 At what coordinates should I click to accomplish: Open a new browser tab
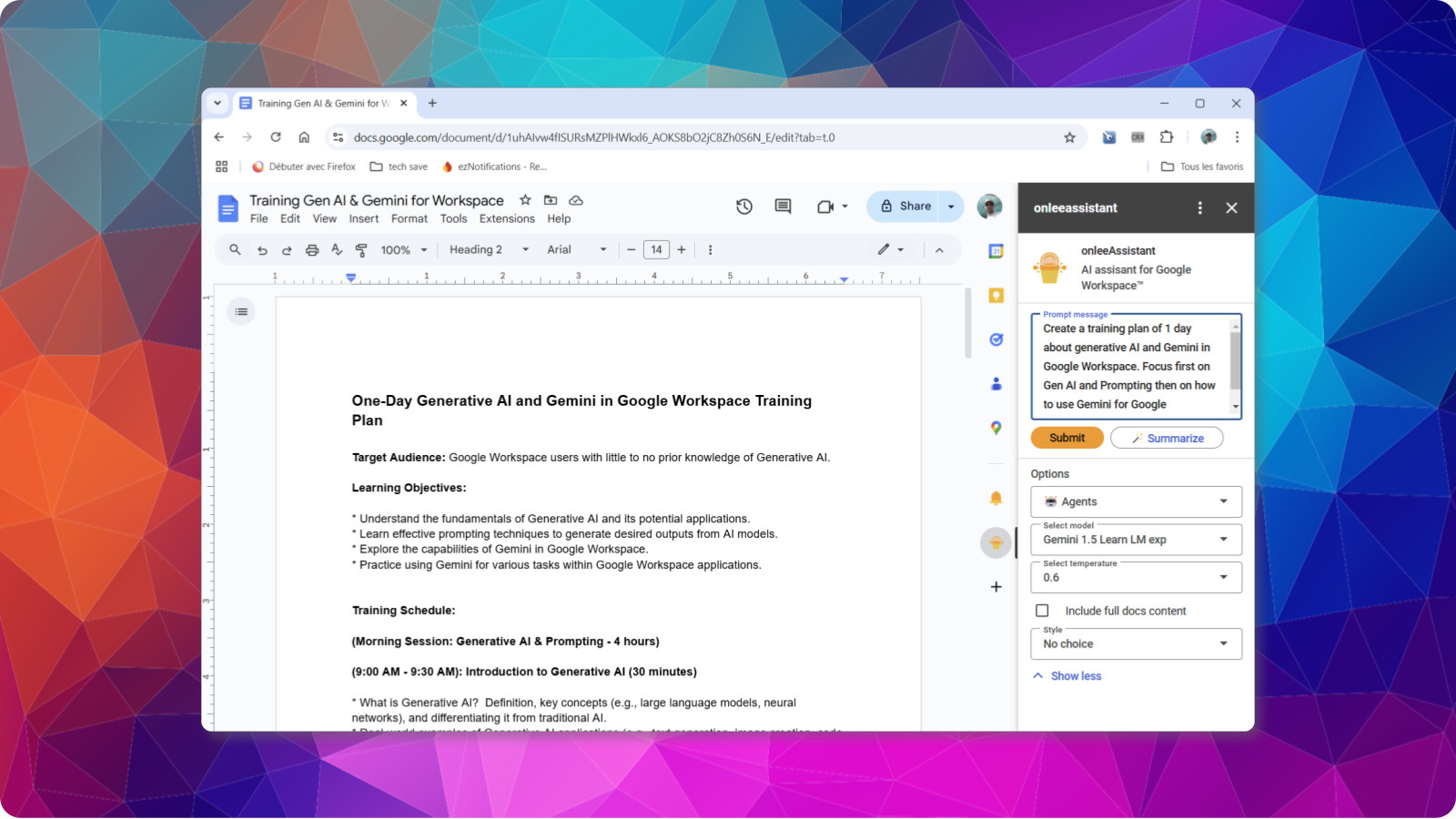[x=432, y=103]
